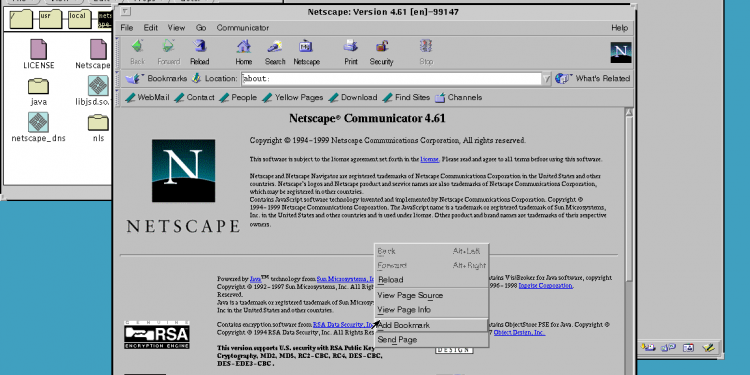The image size is (750, 375).
Task: Click in the Location URL field
Action: click(x=391, y=79)
